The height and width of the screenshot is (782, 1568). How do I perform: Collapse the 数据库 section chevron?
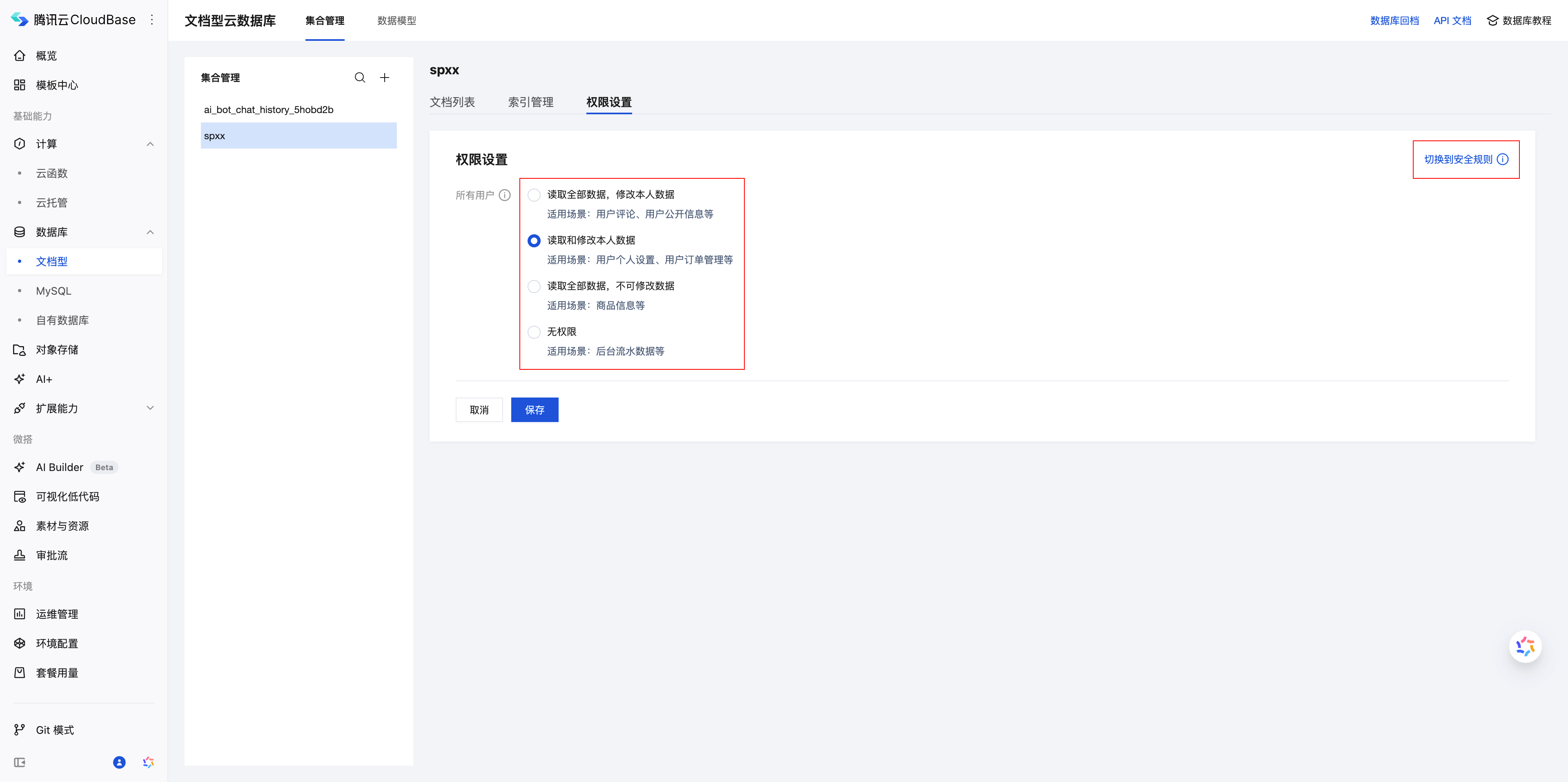pos(150,232)
